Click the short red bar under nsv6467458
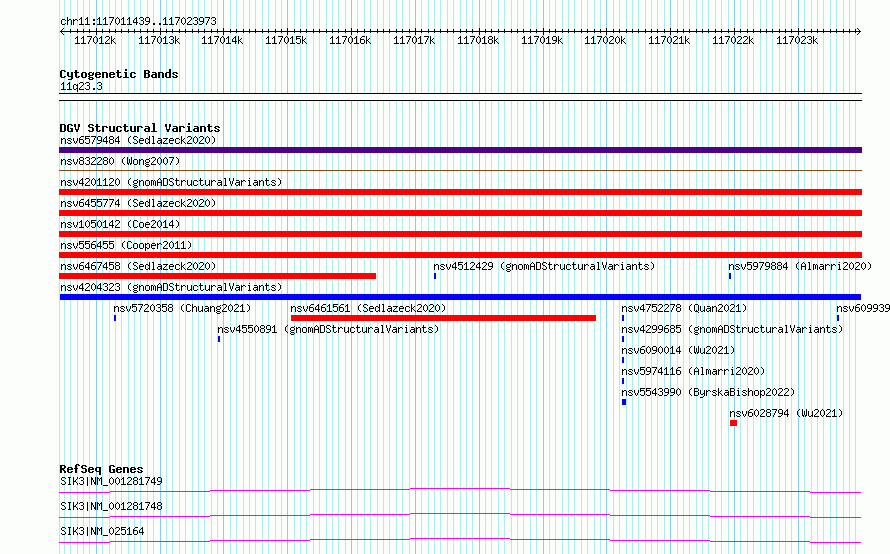 (217, 276)
